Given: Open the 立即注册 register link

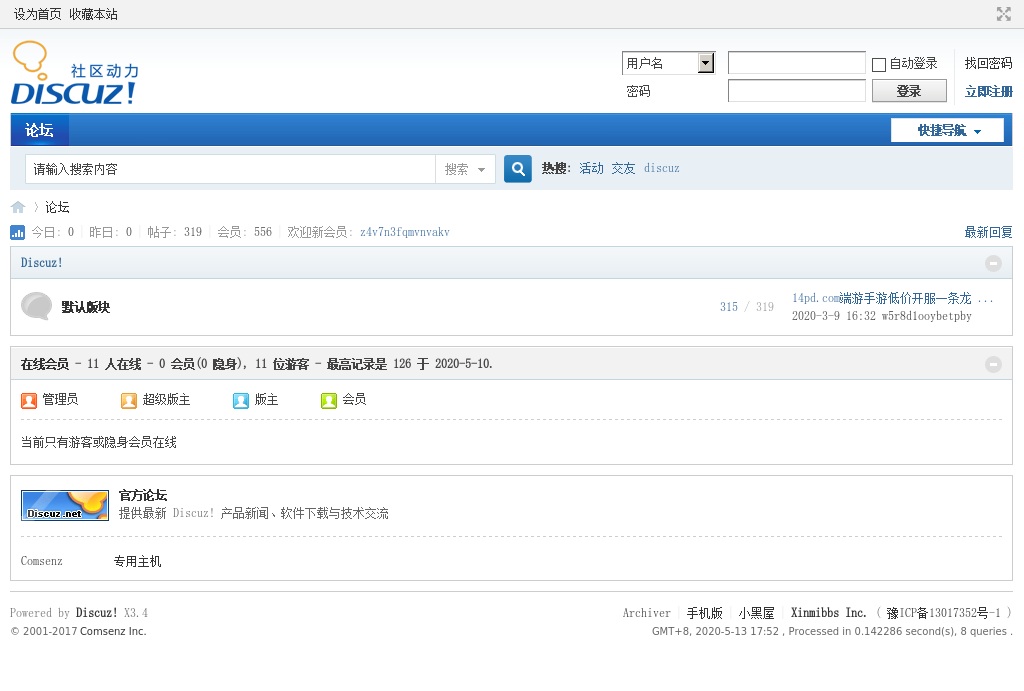Looking at the screenshot, I should [x=988, y=91].
